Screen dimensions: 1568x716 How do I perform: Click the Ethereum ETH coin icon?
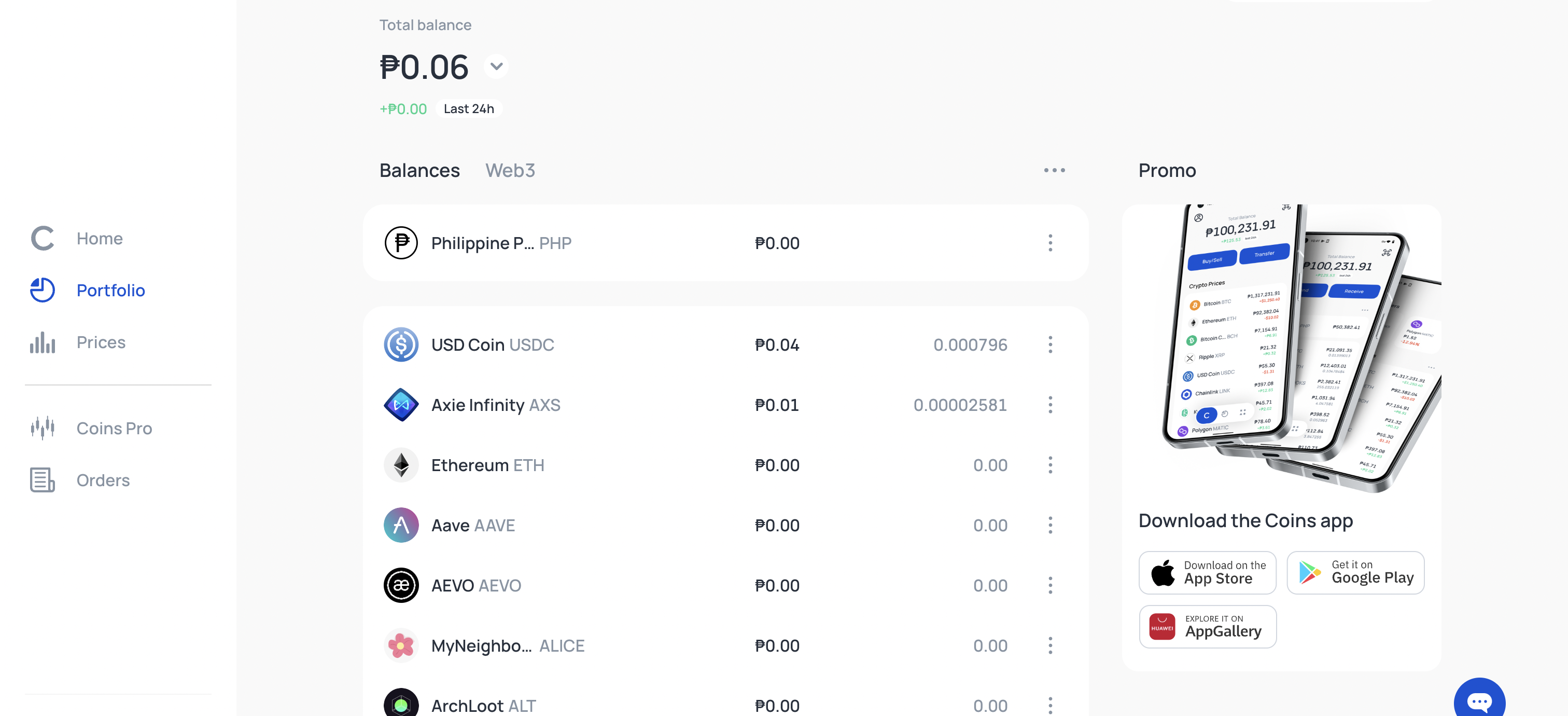point(401,465)
